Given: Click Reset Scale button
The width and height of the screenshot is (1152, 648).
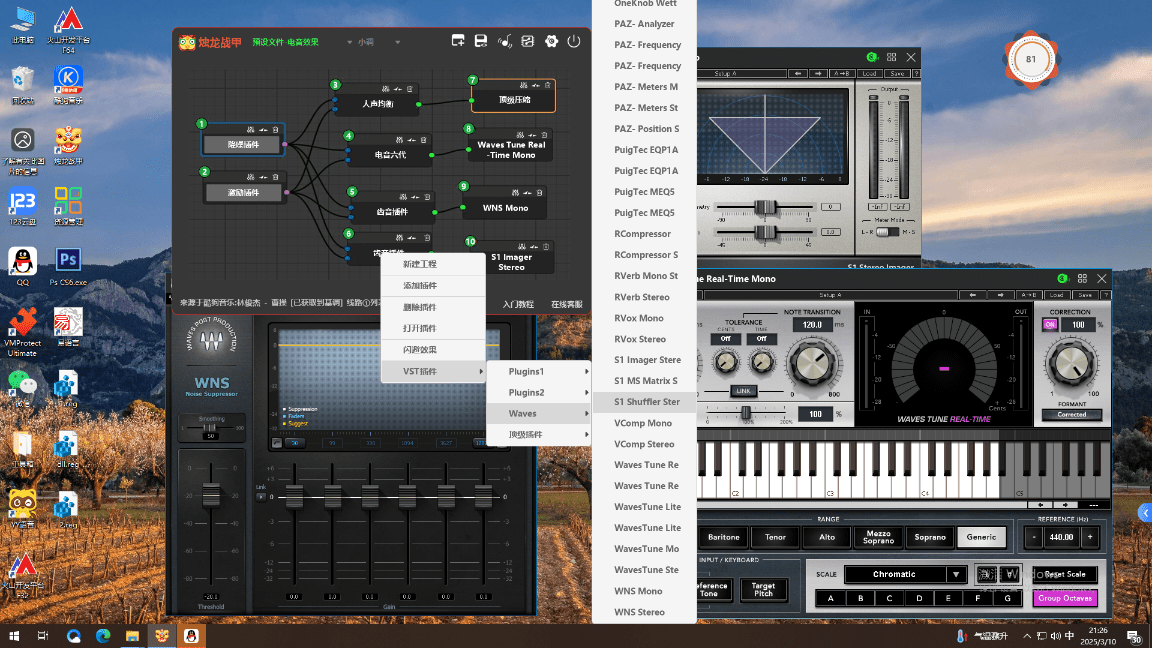Looking at the screenshot, I should click(1065, 574).
